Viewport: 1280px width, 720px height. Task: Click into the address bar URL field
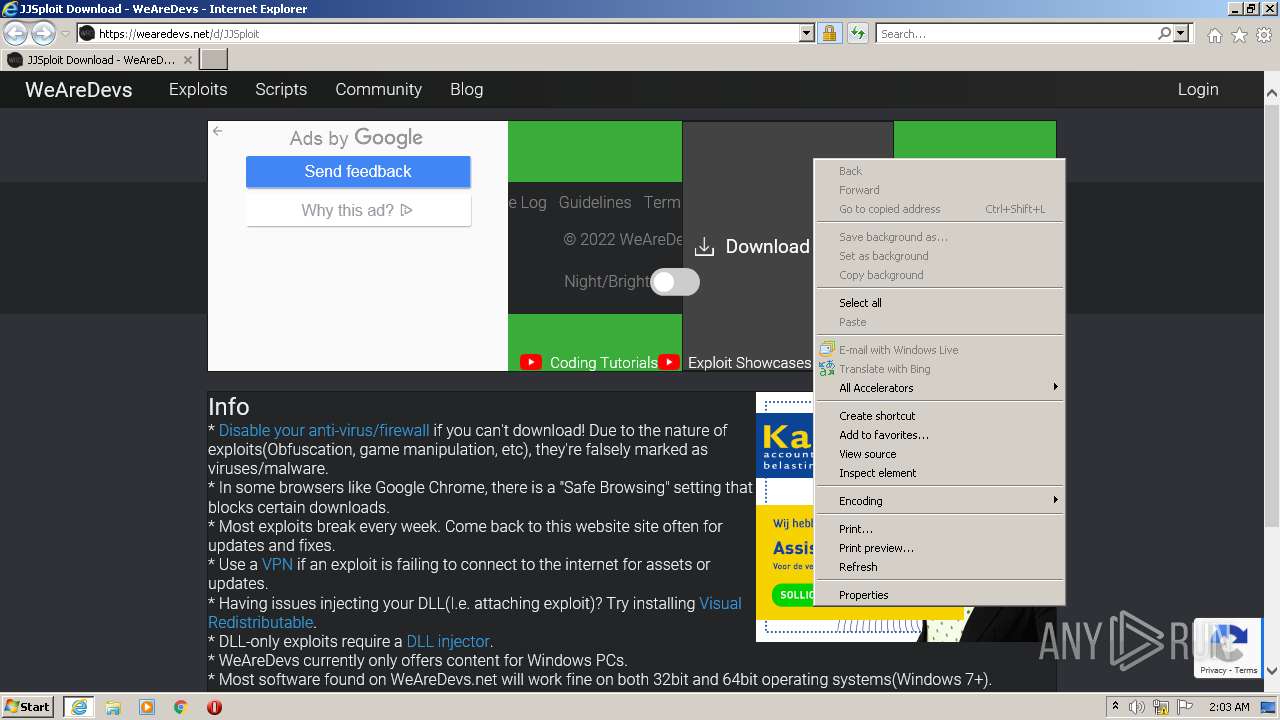448,33
